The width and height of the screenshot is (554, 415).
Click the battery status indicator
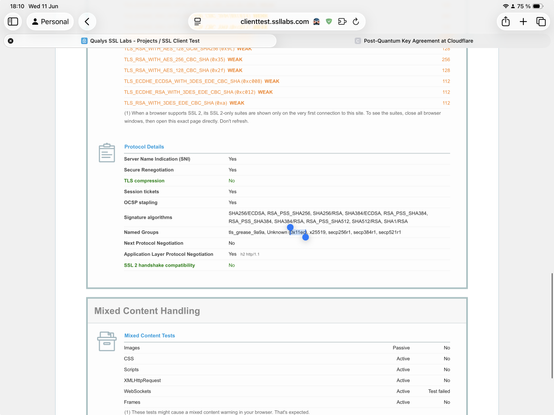[x=538, y=6]
